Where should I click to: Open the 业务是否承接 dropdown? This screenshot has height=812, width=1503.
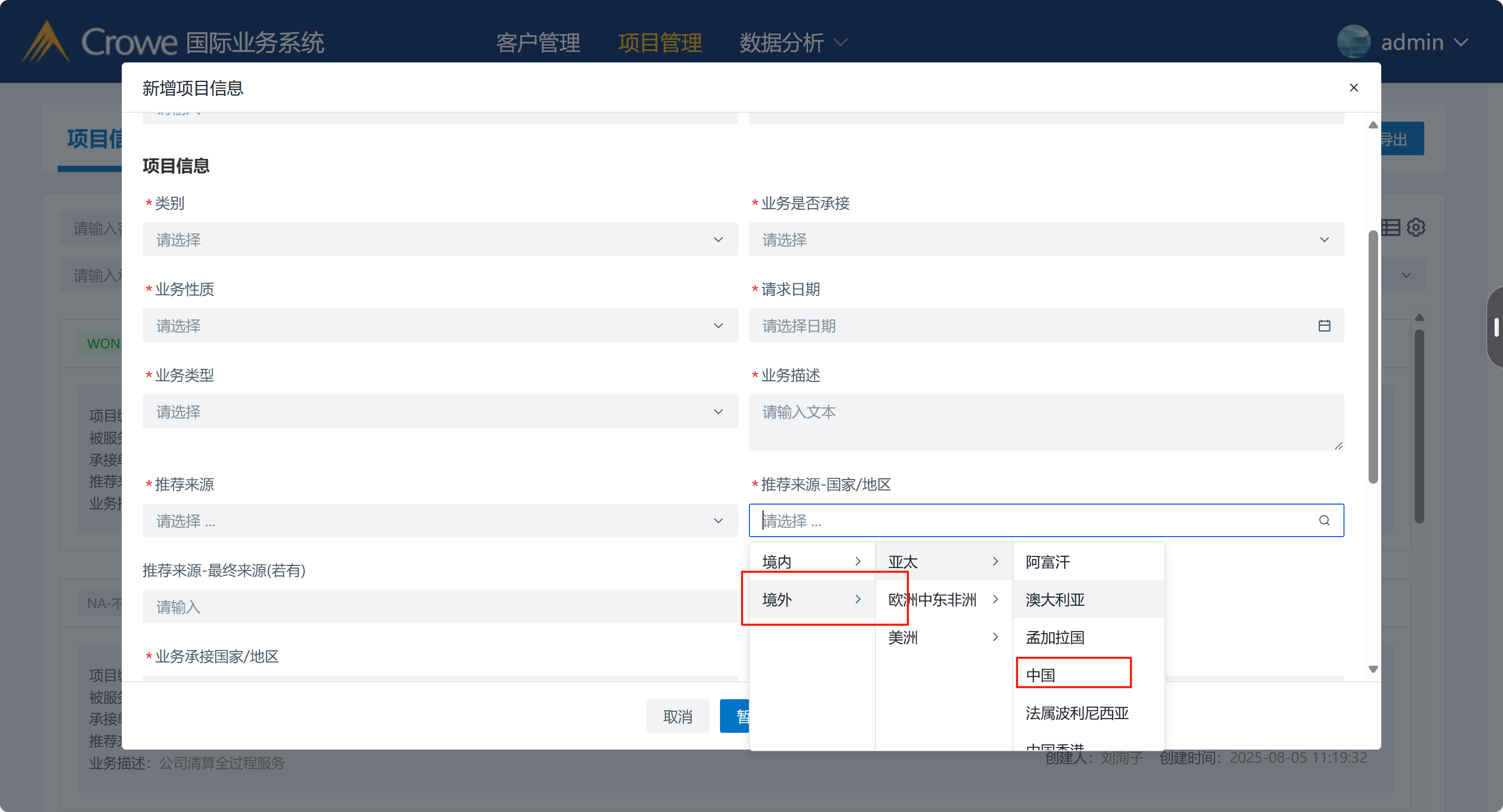[x=1045, y=239]
